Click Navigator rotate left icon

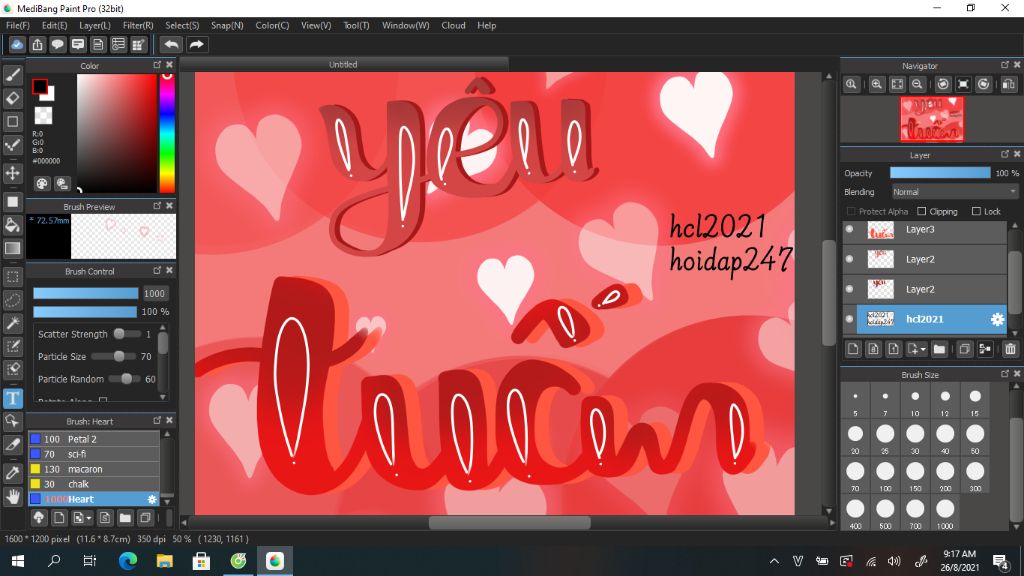point(943,84)
